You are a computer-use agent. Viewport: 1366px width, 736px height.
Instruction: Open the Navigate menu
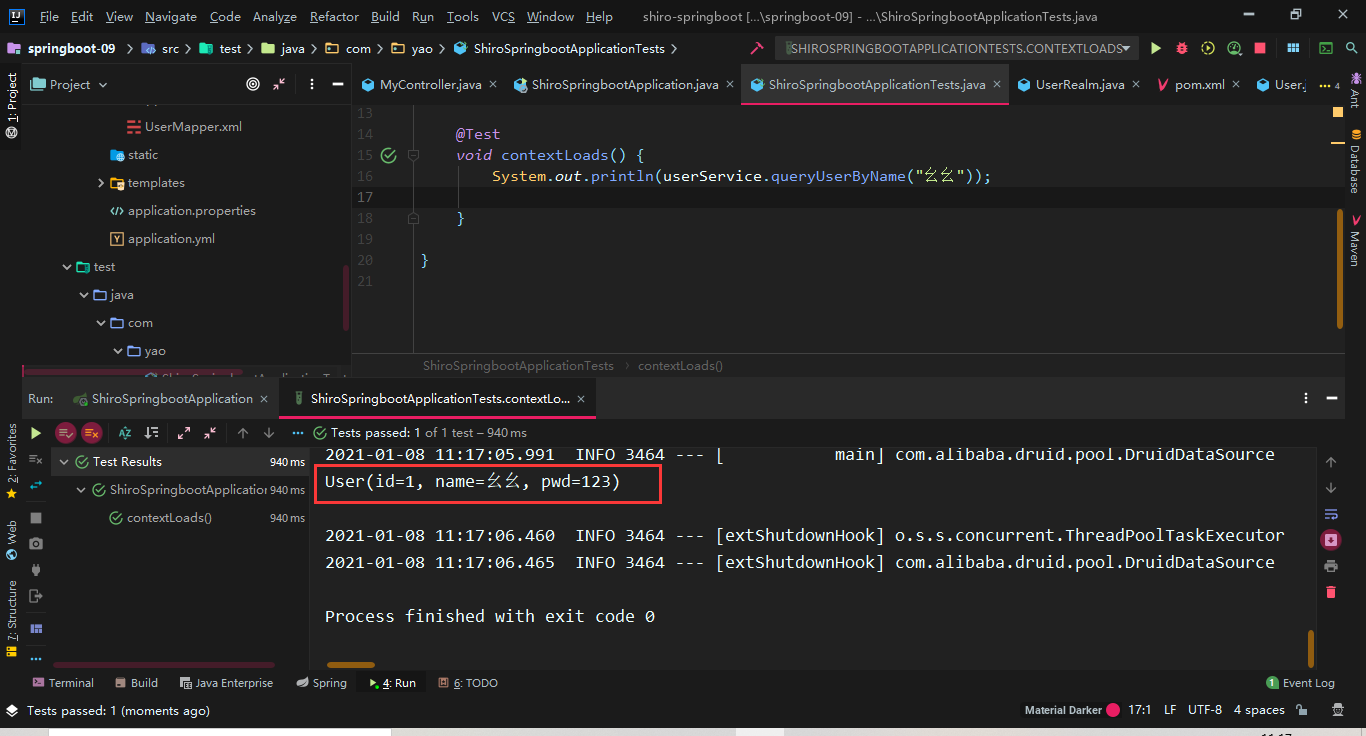click(x=171, y=17)
